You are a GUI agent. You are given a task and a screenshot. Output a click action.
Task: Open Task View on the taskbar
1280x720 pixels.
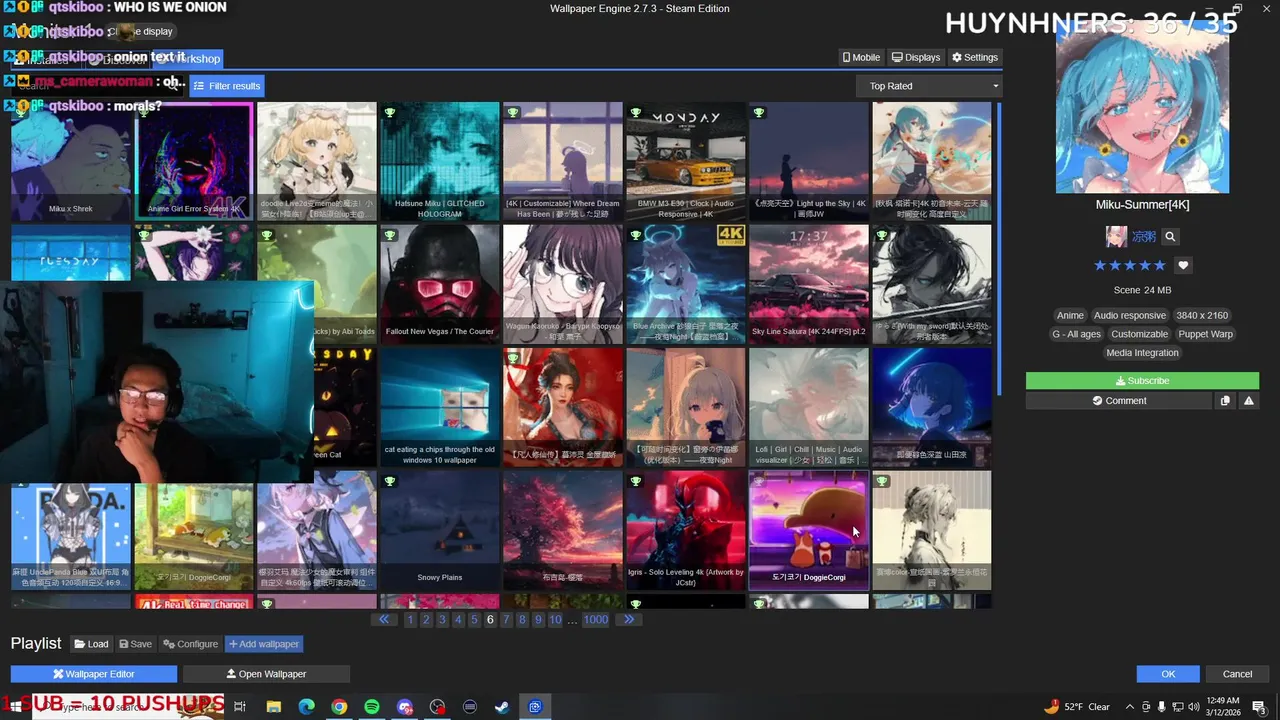(240, 707)
